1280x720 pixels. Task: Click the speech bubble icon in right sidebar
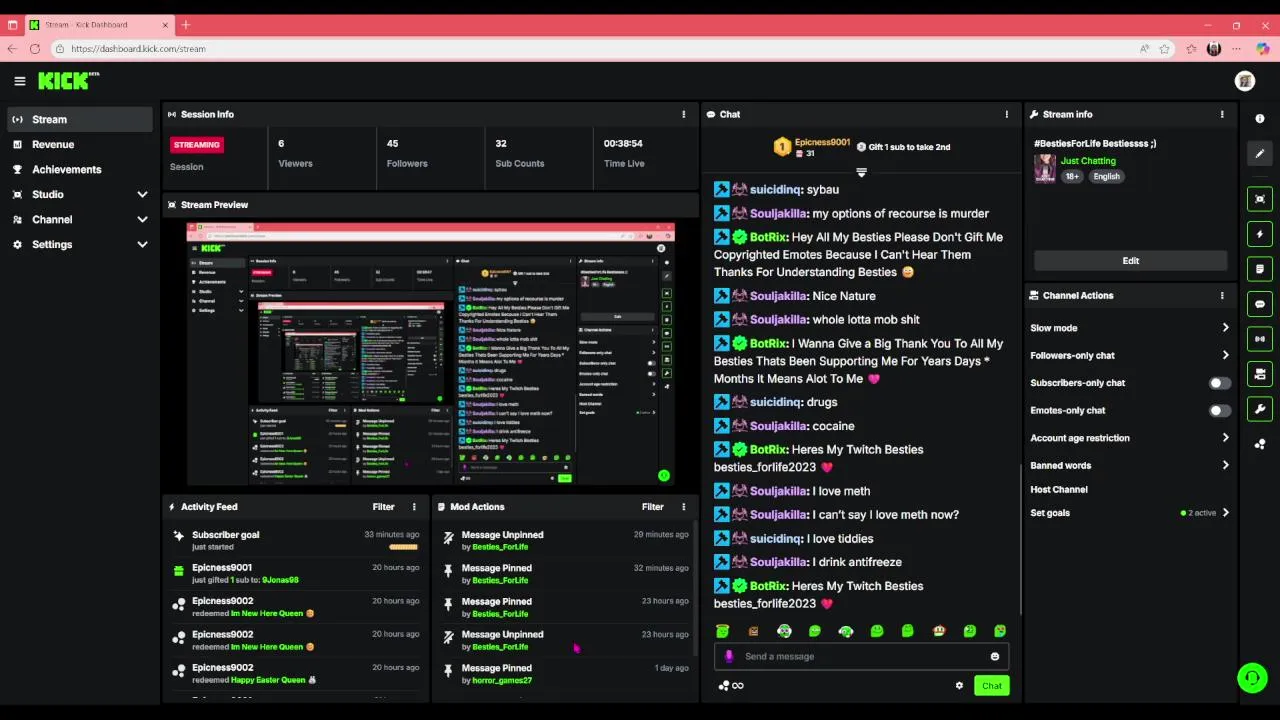1260,304
